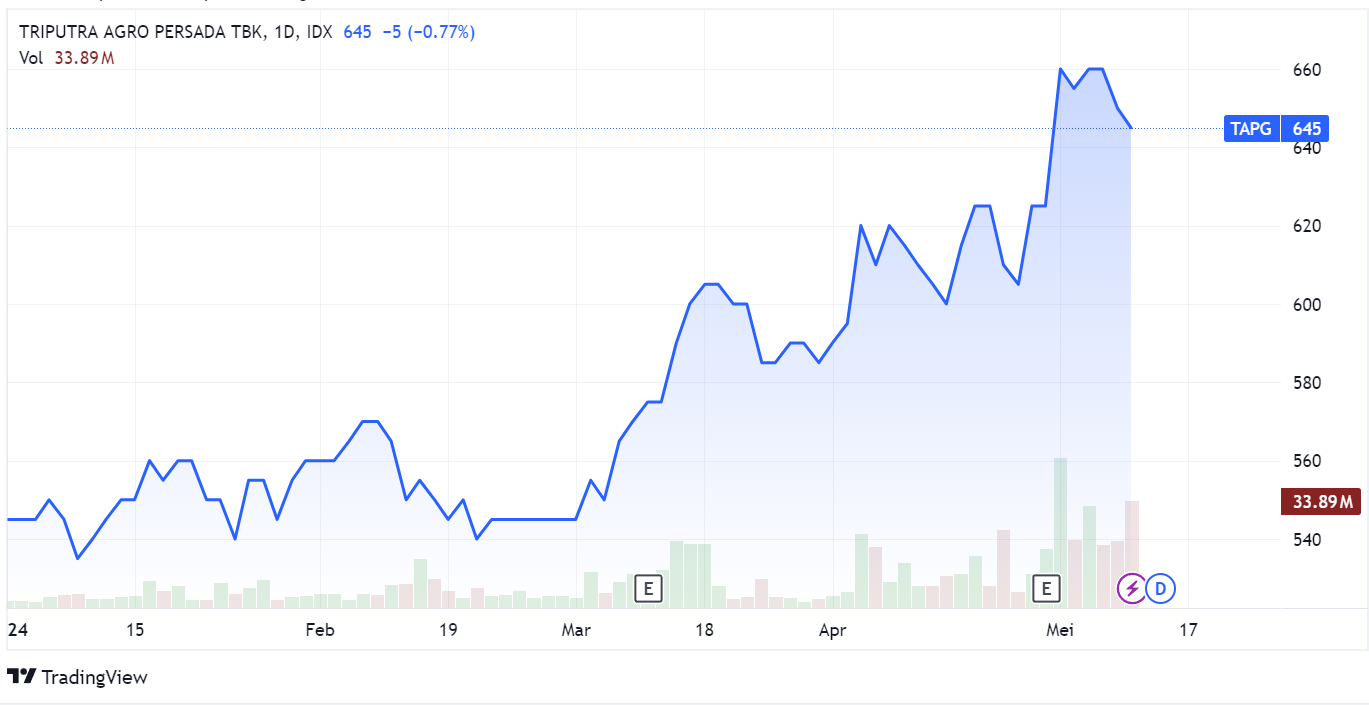Select the 640 price axis label

pyautogui.click(x=1309, y=148)
